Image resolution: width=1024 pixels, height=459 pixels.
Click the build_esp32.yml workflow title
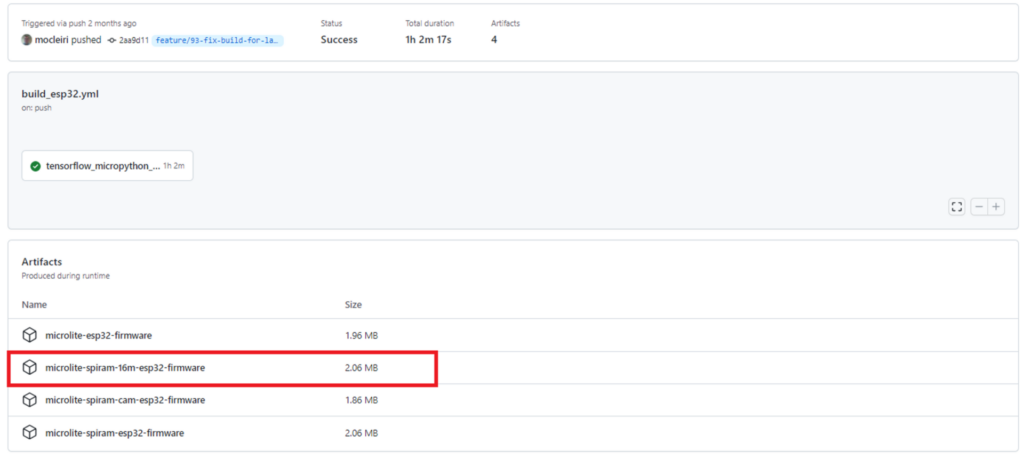(60, 94)
